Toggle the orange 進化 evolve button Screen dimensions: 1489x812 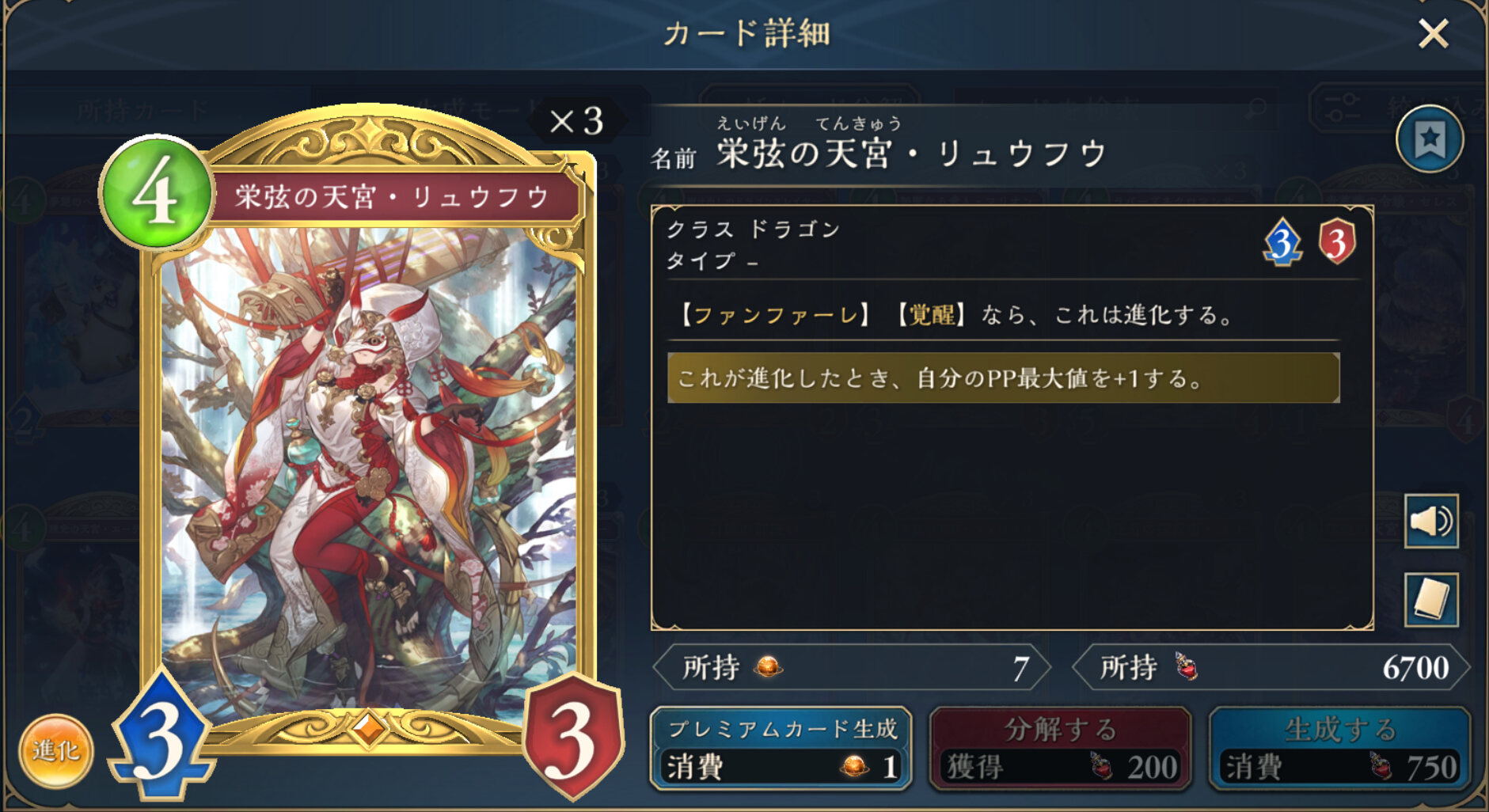pyautogui.click(x=55, y=750)
